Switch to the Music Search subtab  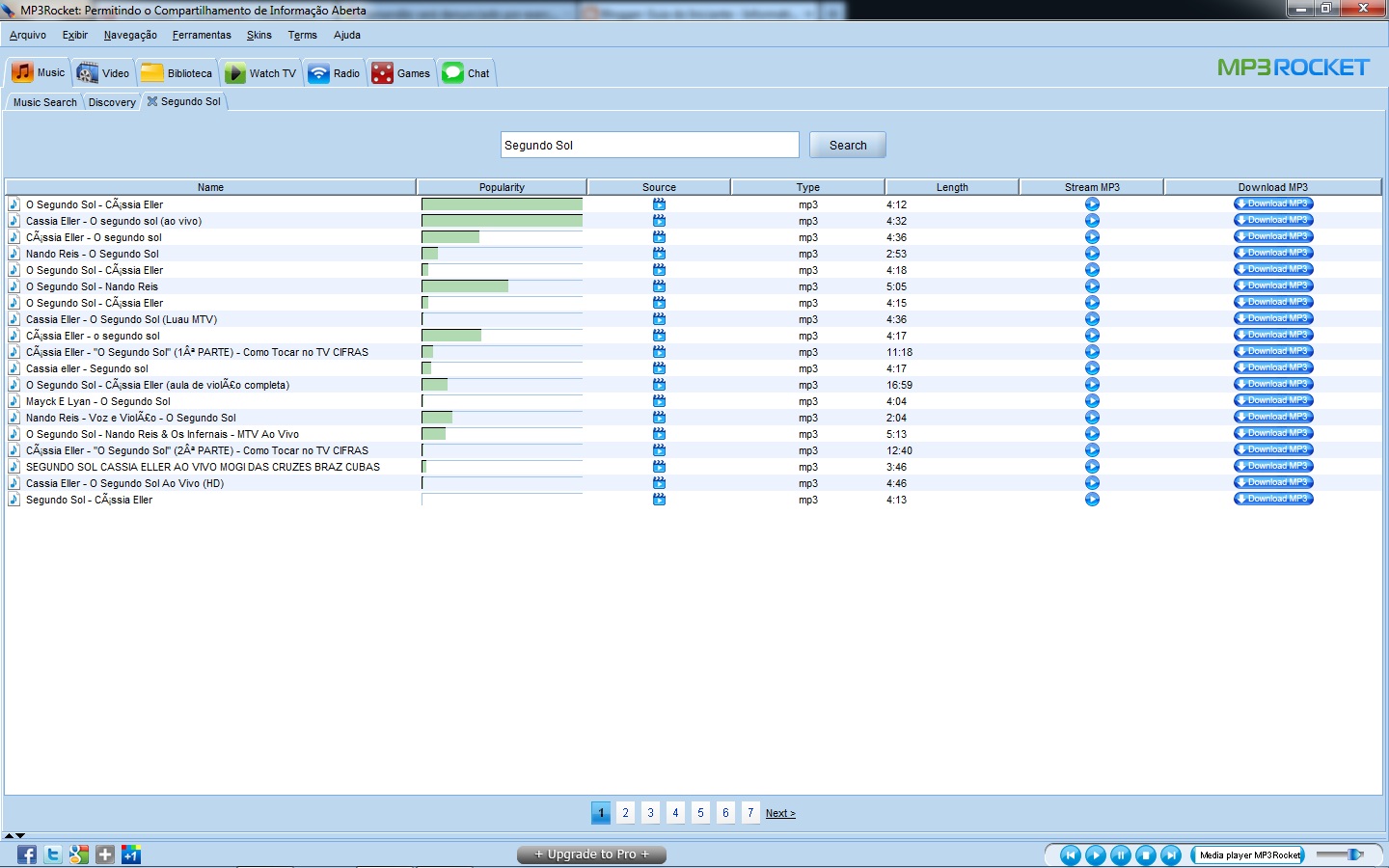point(44,102)
